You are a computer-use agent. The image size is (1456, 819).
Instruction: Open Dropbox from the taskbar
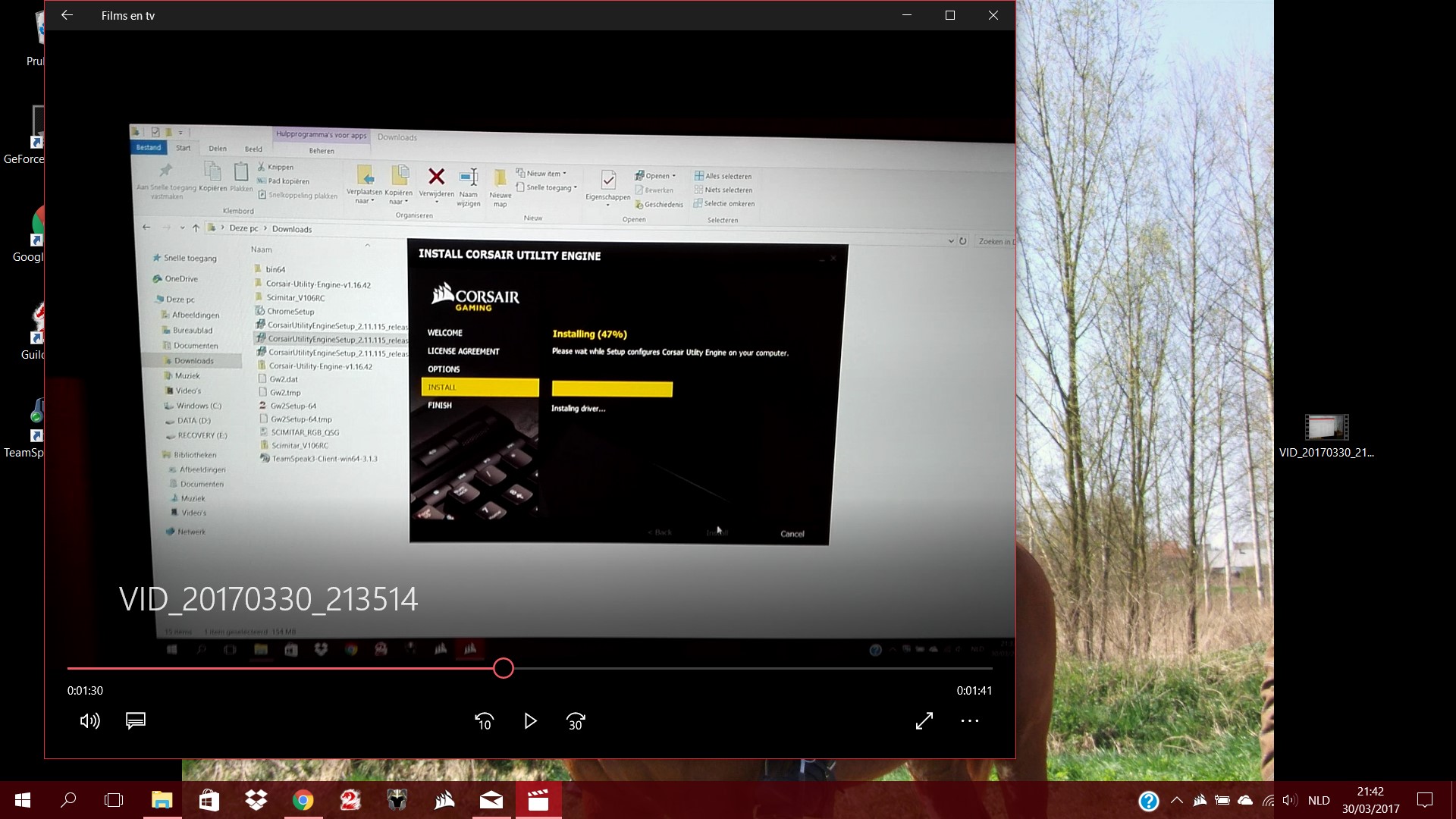click(x=256, y=800)
